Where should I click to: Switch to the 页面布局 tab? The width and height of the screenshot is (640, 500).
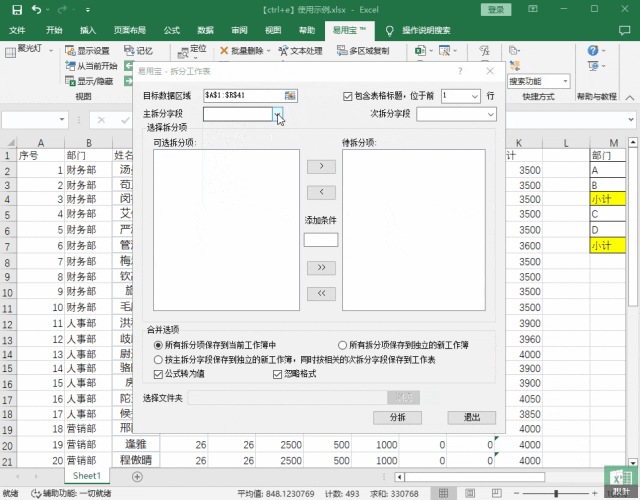tap(130, 30)
